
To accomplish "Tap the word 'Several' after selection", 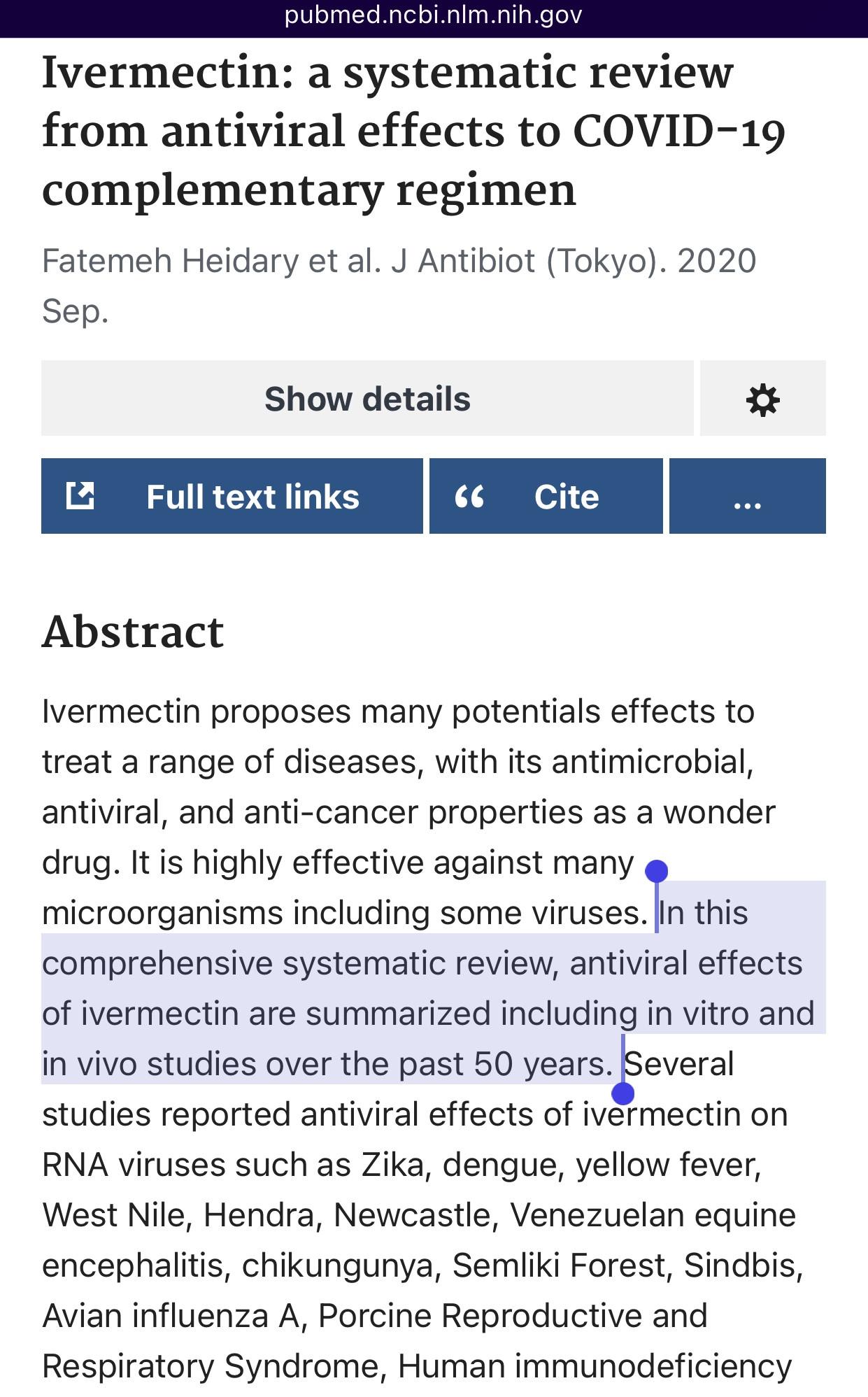I will (x=678, y=1064).
